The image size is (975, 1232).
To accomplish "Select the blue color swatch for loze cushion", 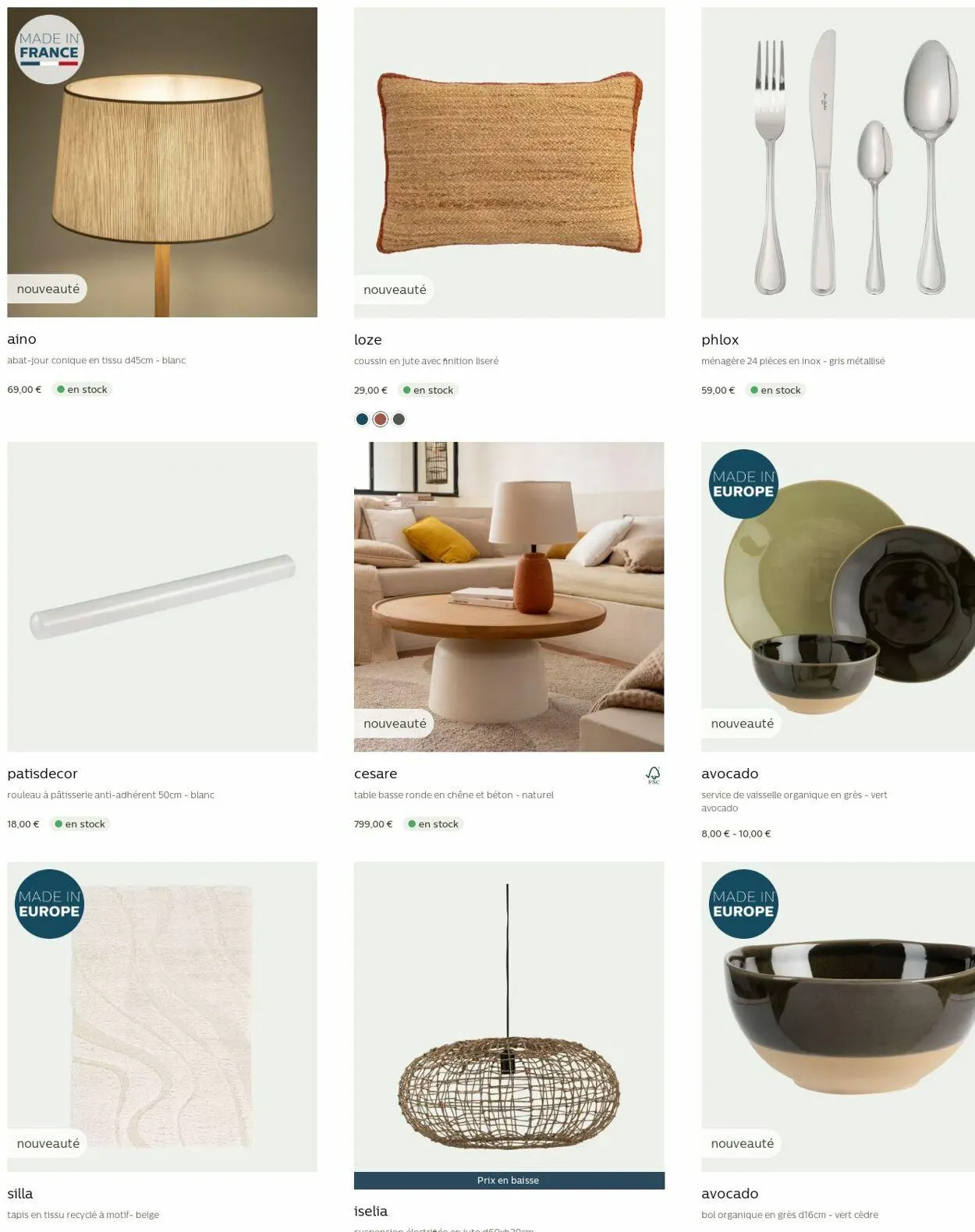I will pyautogui.click(x=362, y=420).
